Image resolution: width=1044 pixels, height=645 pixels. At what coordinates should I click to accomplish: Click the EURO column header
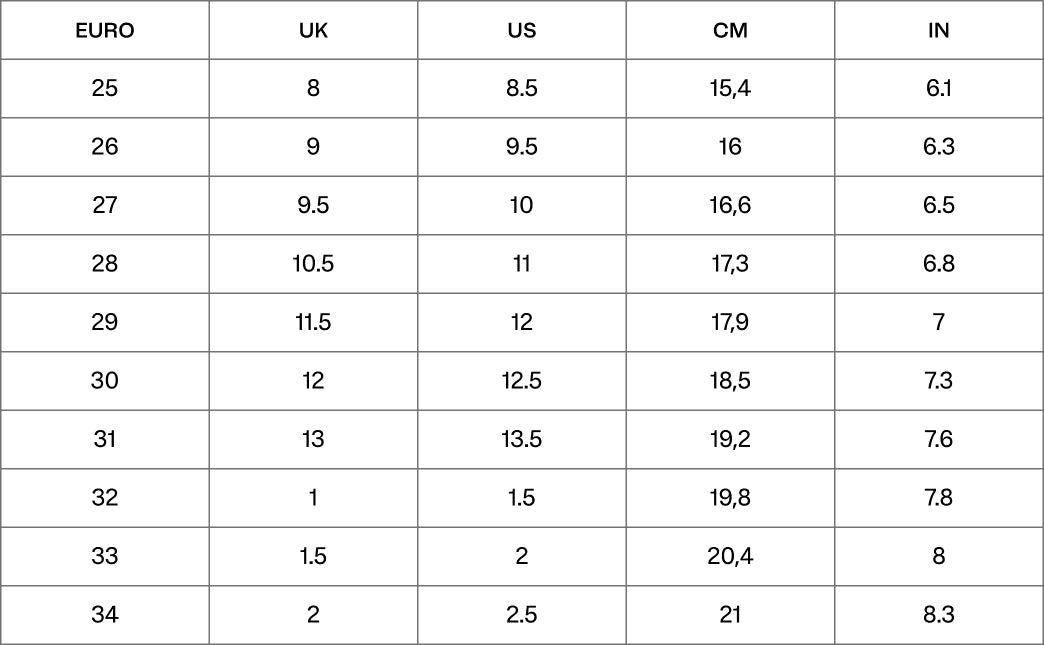click(105, 31)
